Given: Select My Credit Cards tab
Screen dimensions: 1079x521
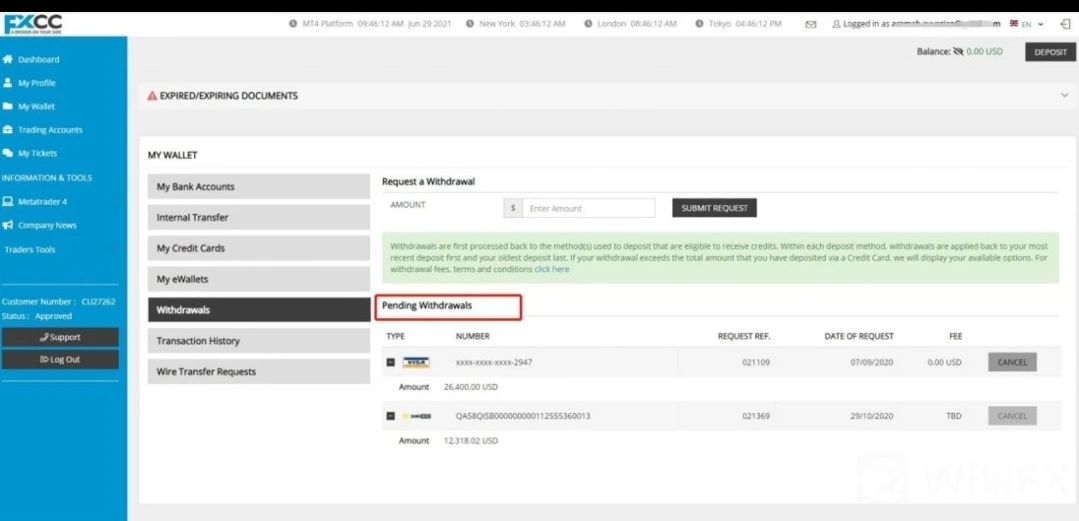Looking at the screenshot, I should pyautogui.click(x=259, y=248).
